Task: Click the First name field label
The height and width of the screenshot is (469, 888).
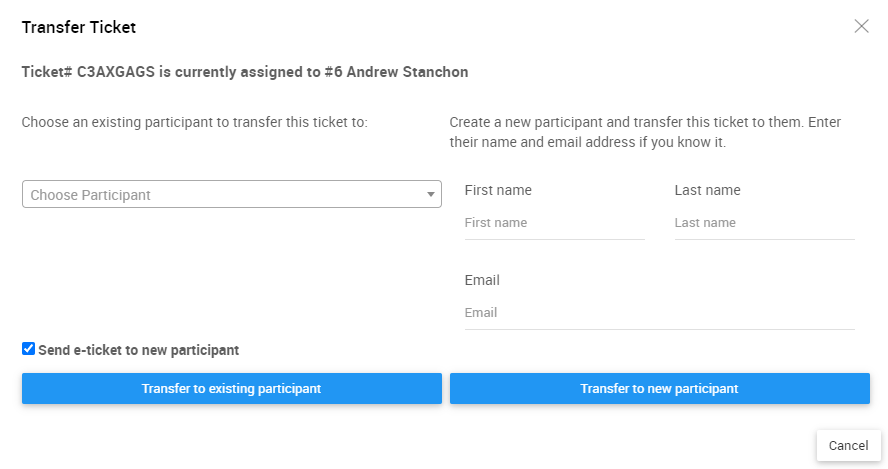Action: pyautogui.click(x=498, y=190)
